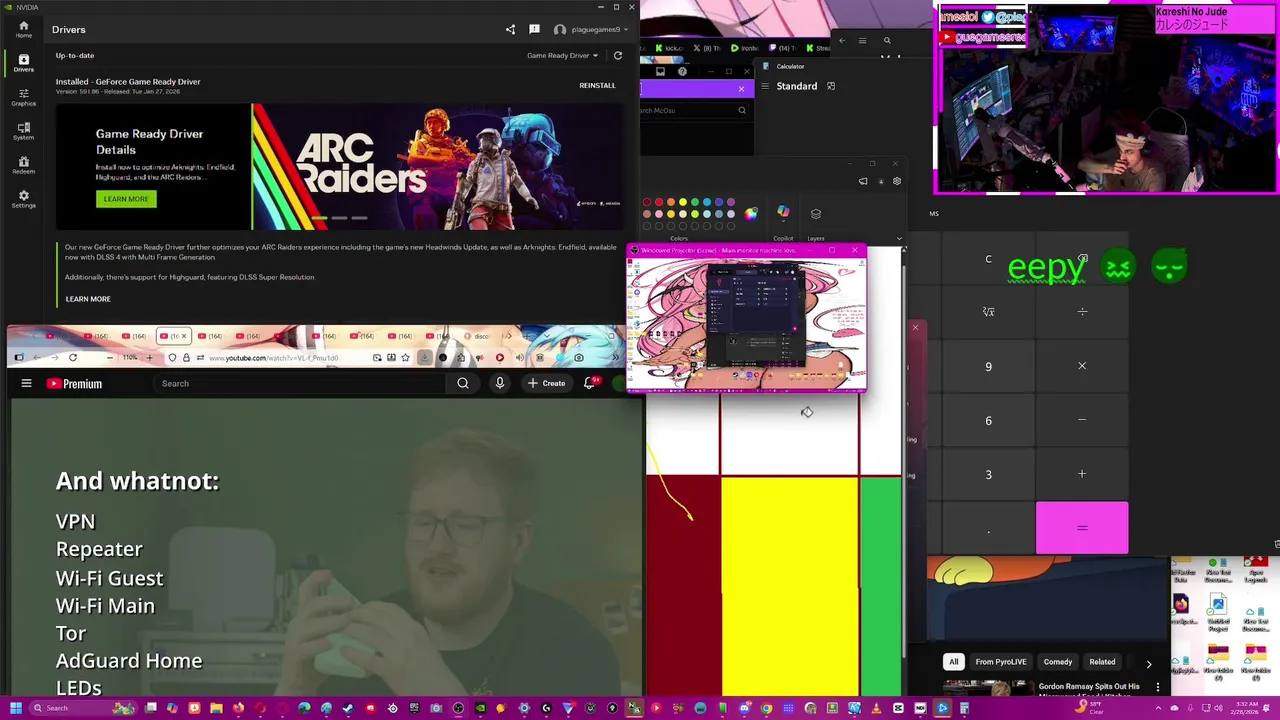Switch to kick.com tab in background browser

click(669, 48)
